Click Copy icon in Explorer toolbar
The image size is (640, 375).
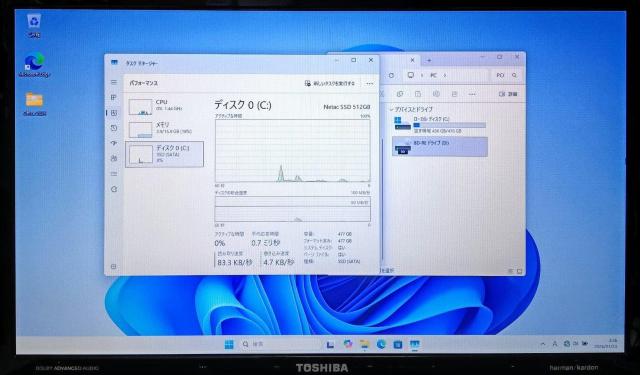pos(400,94)
